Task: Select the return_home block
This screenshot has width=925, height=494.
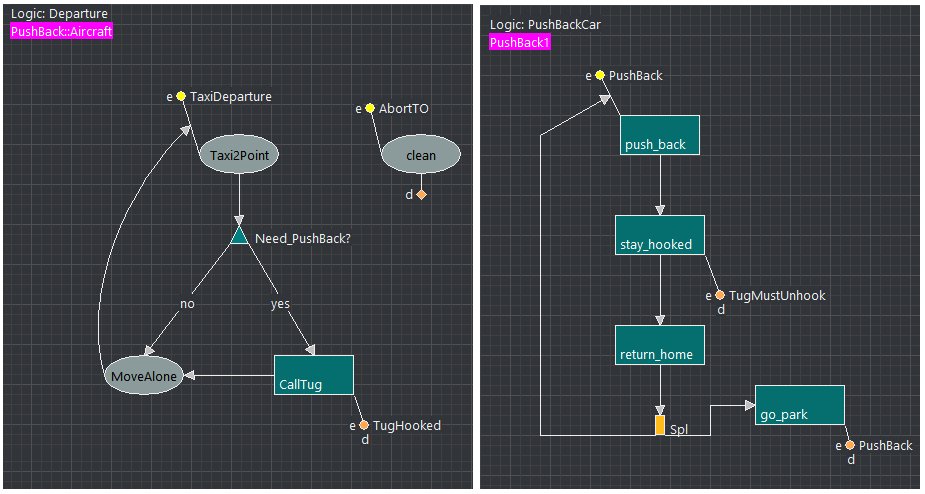Action: (659, 345)
